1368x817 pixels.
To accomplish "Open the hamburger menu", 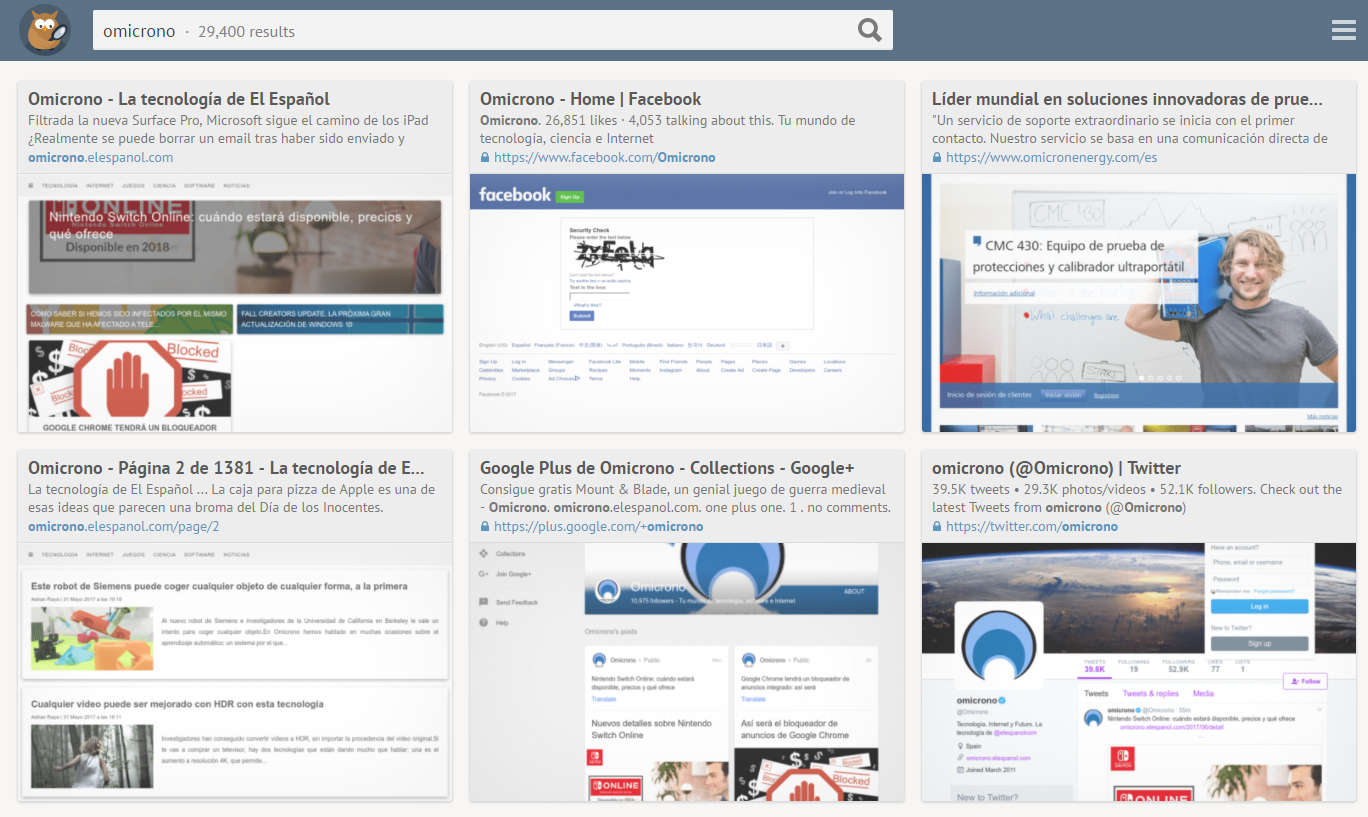I will (x=1344, y=30).
